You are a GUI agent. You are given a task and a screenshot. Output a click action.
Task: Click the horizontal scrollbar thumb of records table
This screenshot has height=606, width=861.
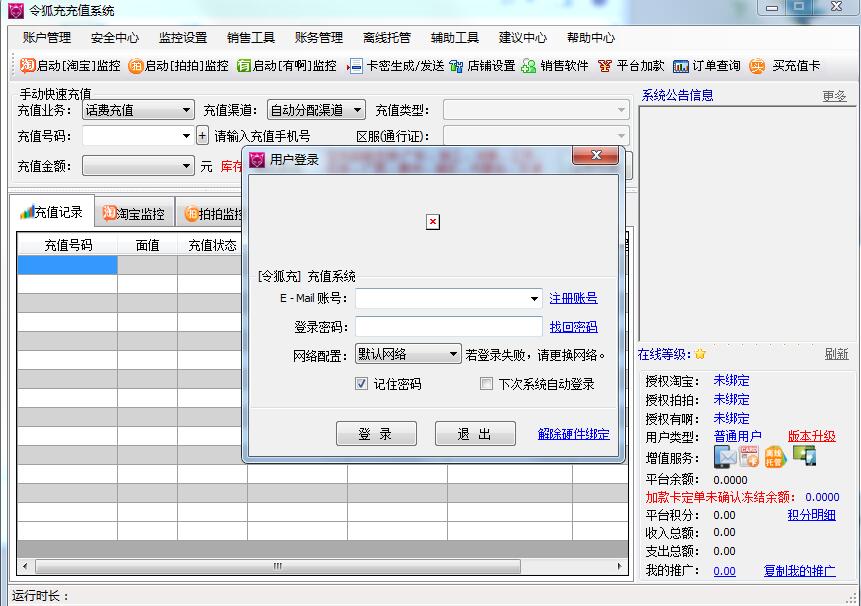point(278,566)
